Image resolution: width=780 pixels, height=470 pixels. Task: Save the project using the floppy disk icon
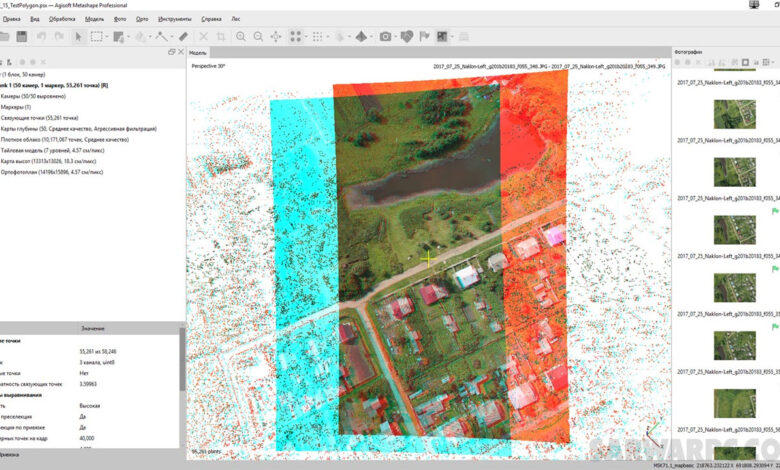click(x=21, y=36)
